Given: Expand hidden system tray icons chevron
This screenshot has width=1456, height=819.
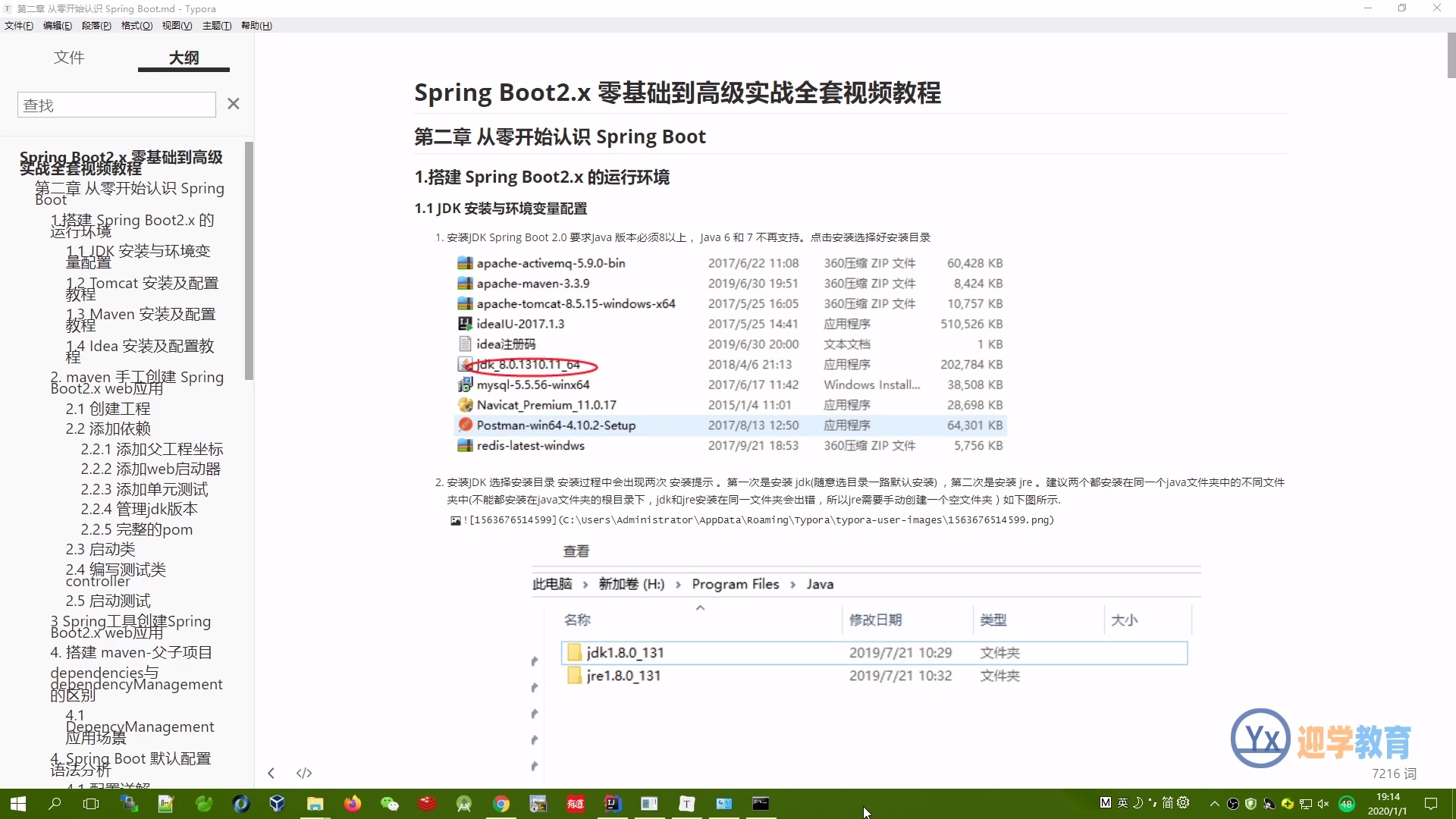Looking at the screenshot, I should point(1214,802).
